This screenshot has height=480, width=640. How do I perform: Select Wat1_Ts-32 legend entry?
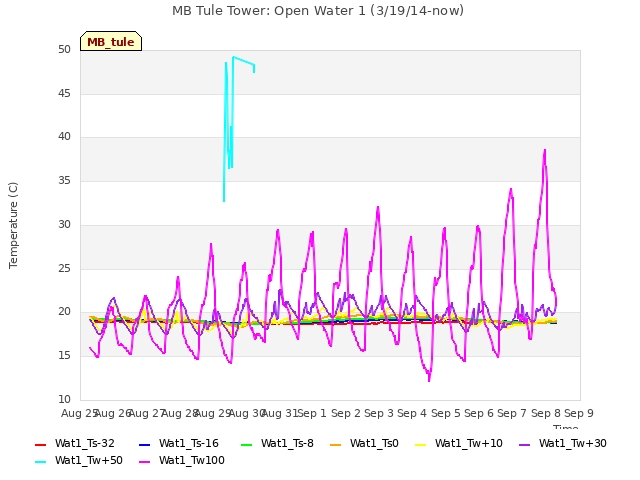pos(75,443)
